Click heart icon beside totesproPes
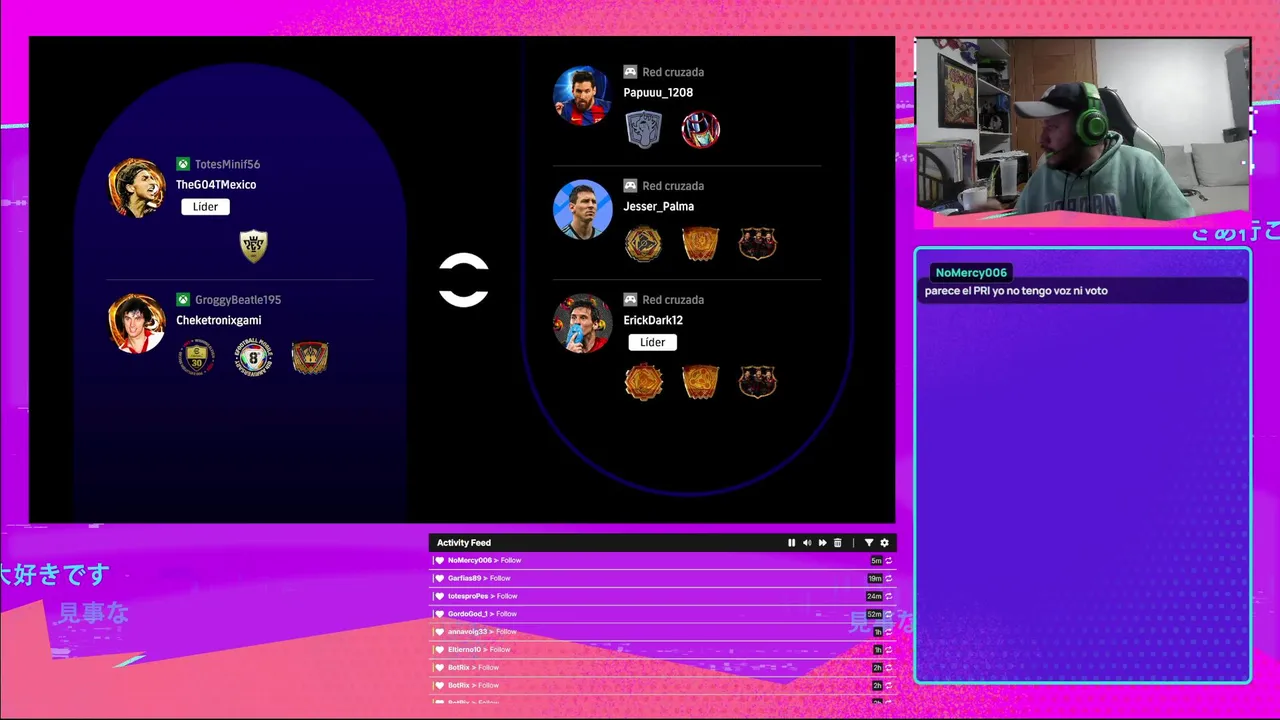Viewport: 1280px width, 720px height. point(439,596)
